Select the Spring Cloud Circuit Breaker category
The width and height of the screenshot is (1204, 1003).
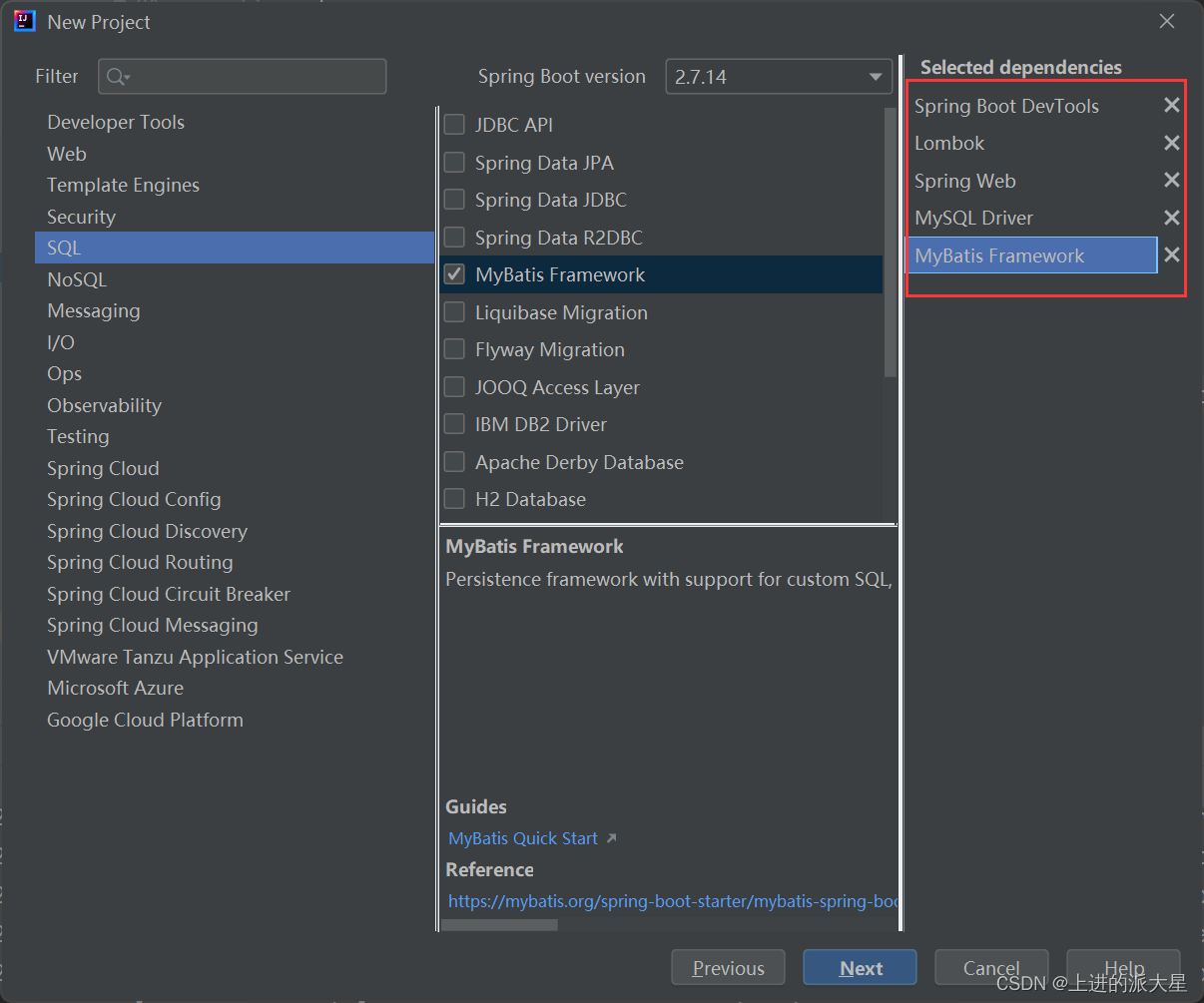[235, 594]
